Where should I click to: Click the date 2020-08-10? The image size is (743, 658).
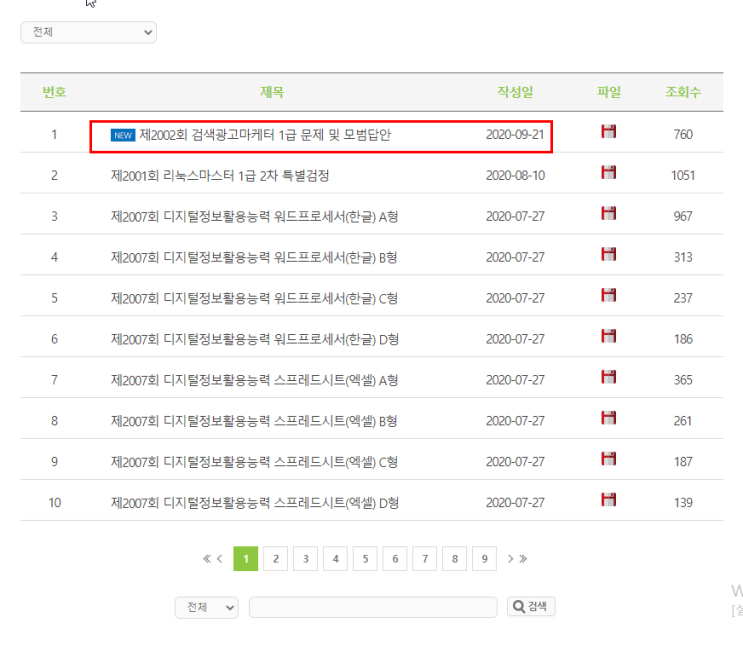[x=515, y=176]
